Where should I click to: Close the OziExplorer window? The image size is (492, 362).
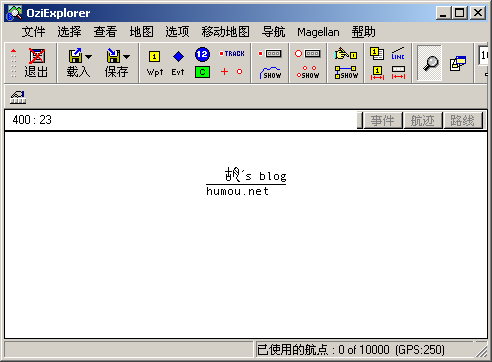click(x=478, y=13)
